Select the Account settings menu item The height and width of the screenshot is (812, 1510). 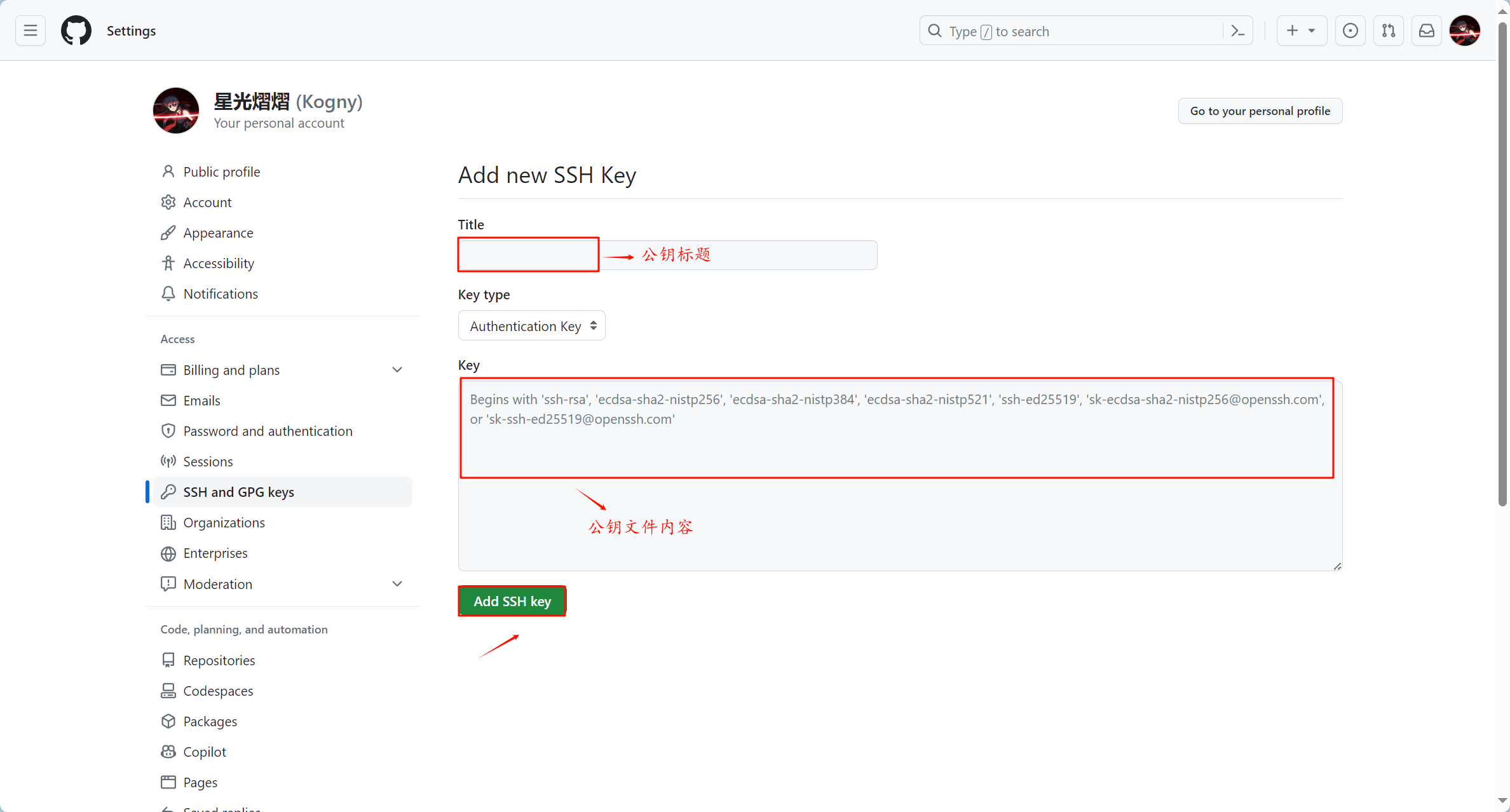[x=208, y=202]
